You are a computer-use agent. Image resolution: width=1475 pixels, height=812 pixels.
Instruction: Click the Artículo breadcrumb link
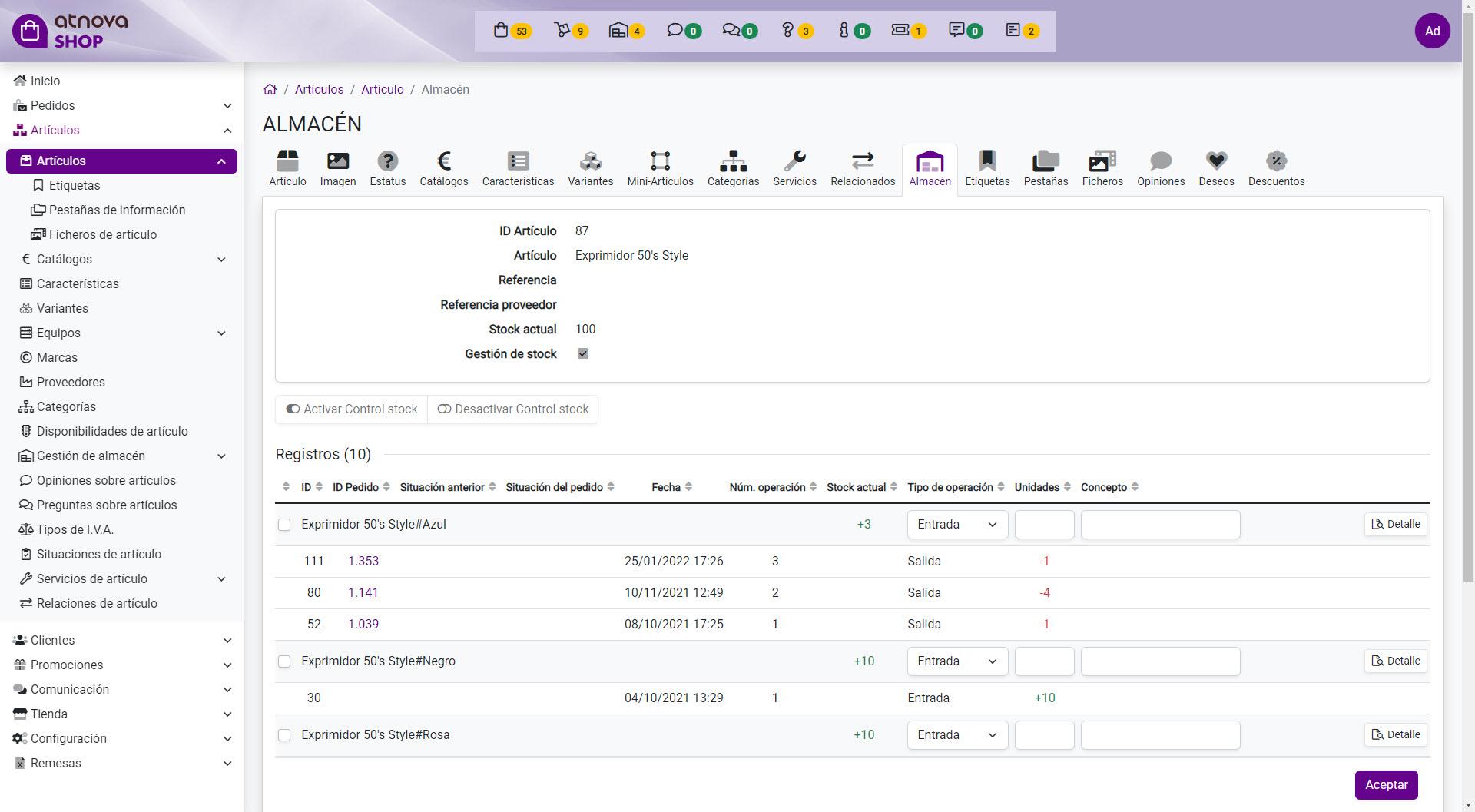pyautogui.click(x=383, y=89)
